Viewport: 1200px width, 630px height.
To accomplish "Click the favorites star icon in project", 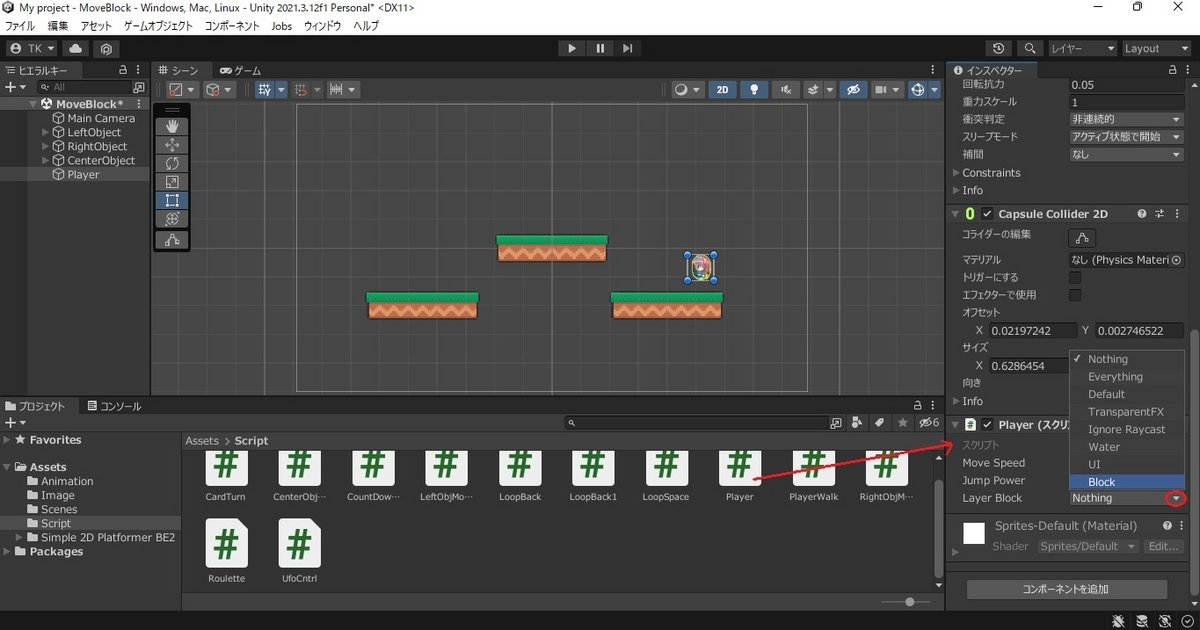I will (904, 423).
